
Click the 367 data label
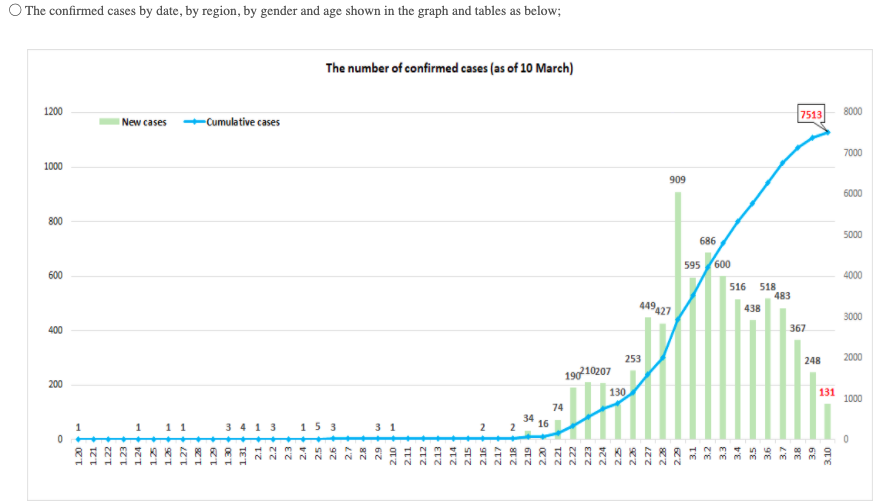coord(797,328)
